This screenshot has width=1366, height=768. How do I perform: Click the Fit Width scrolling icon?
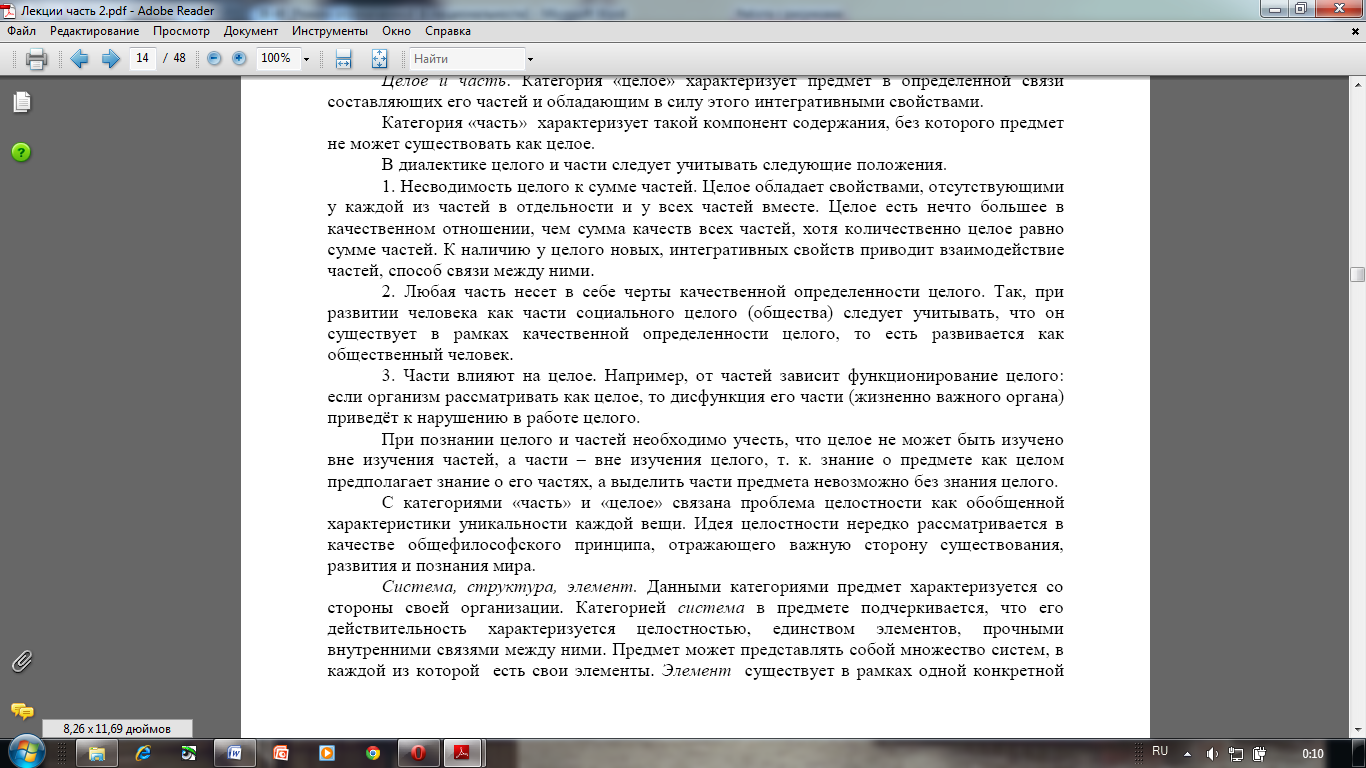(344, 59)
